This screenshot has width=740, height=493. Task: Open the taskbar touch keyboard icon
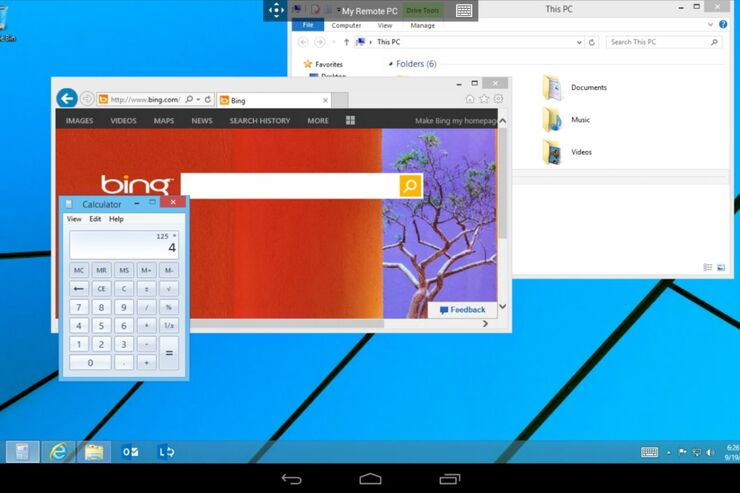[x=649, y=452]
